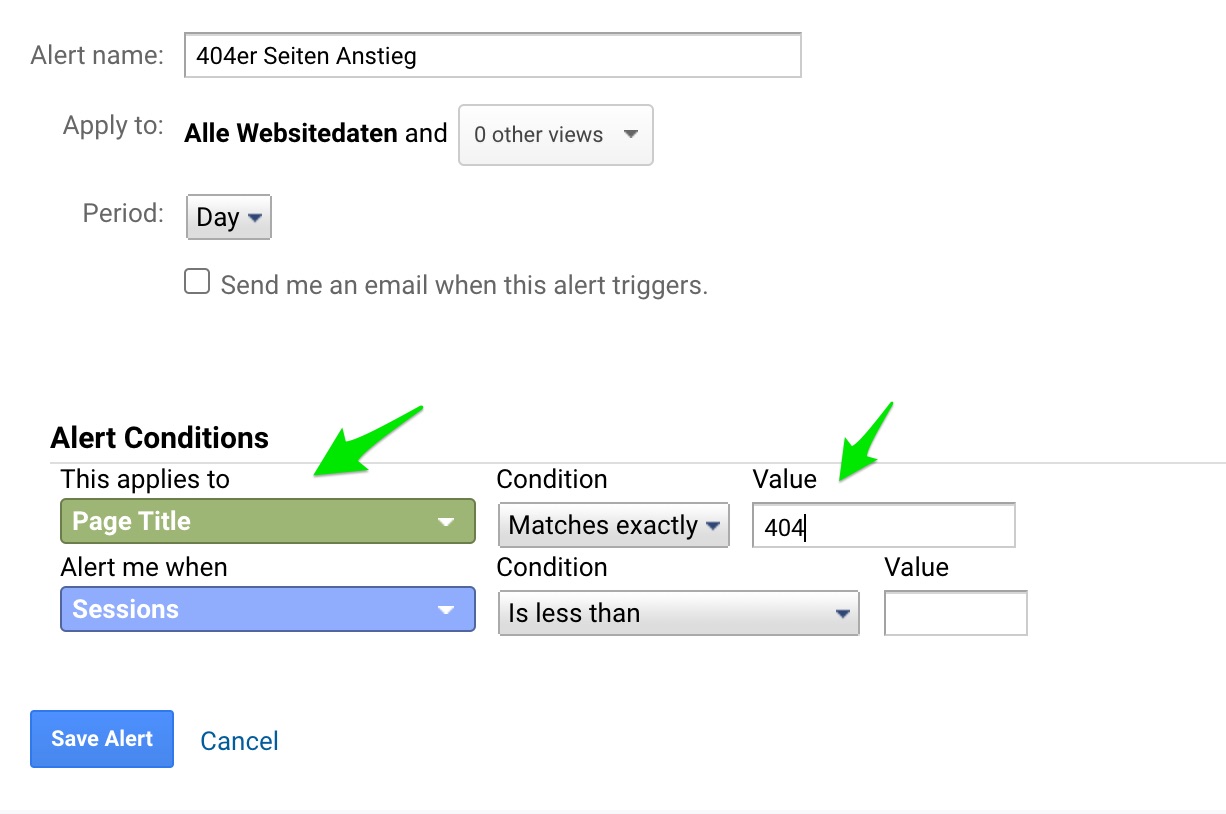The width and height of the screenshot is (1226, 814).
Task: Click the empty Value field for Sessions
Action: coord(955,613)
